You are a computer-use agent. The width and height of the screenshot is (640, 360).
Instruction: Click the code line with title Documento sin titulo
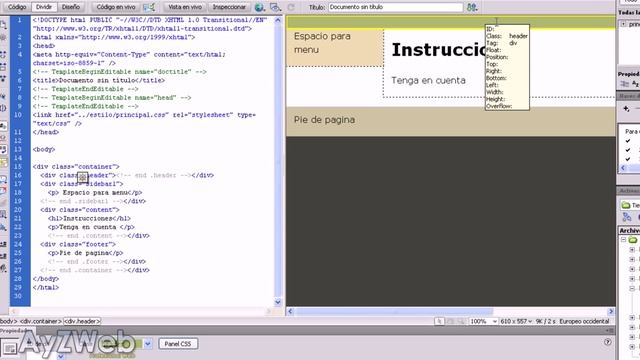tap(99, 80)
